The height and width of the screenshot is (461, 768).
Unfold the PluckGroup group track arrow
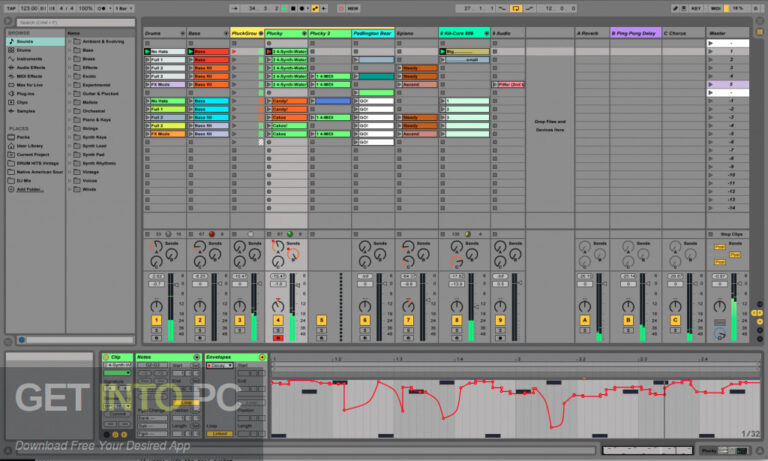pyautogui.click(x=261, y=33)
